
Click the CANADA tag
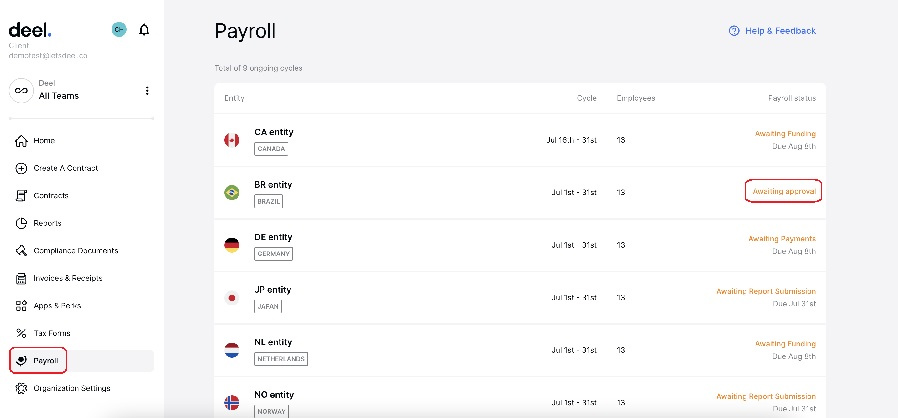(x=271, y=149)
